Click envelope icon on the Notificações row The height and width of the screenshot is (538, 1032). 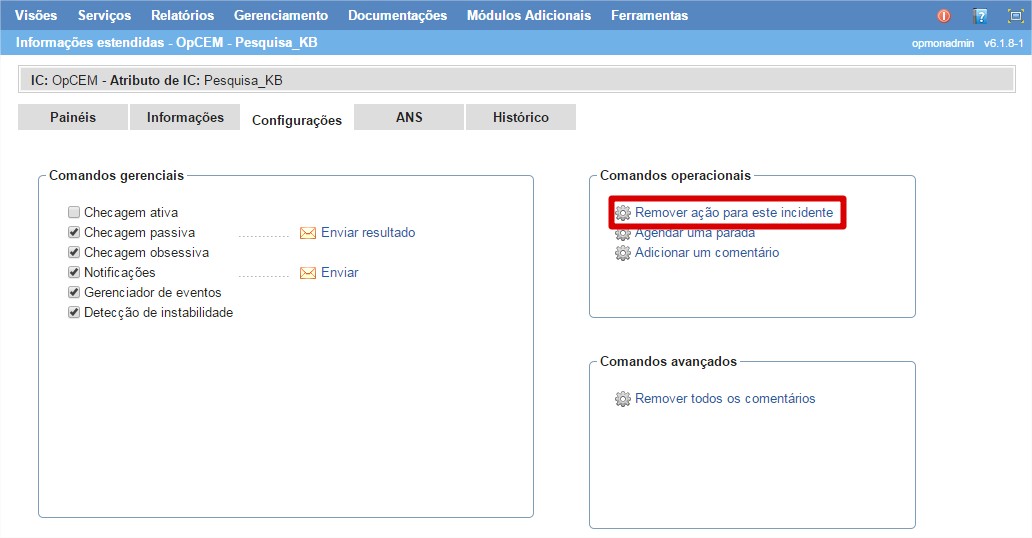308,273
